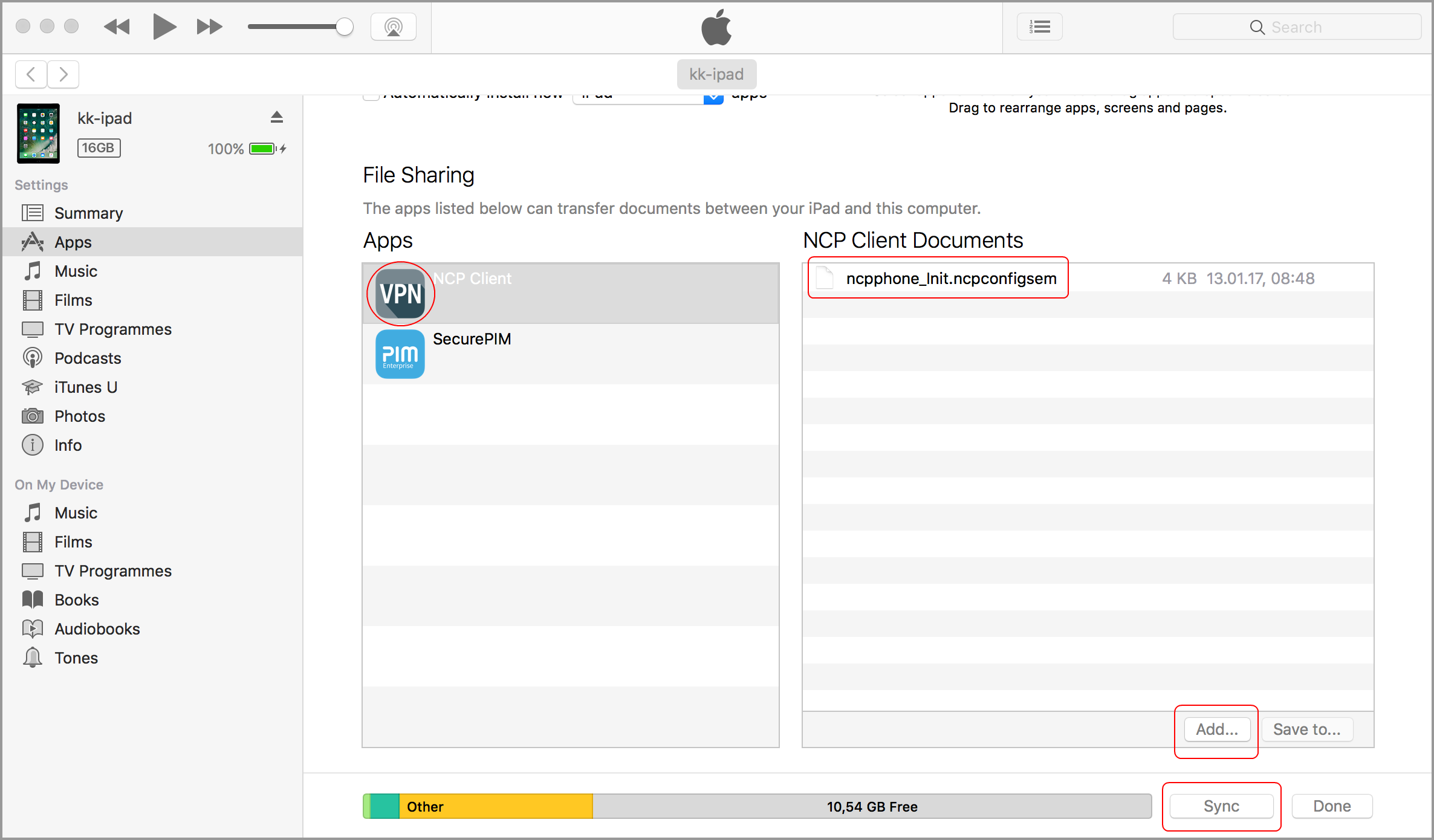Image resolution: width=1434 pixels, height=840 pixels.
Task: Click the 16GB capacity badge
Action: 99,148
